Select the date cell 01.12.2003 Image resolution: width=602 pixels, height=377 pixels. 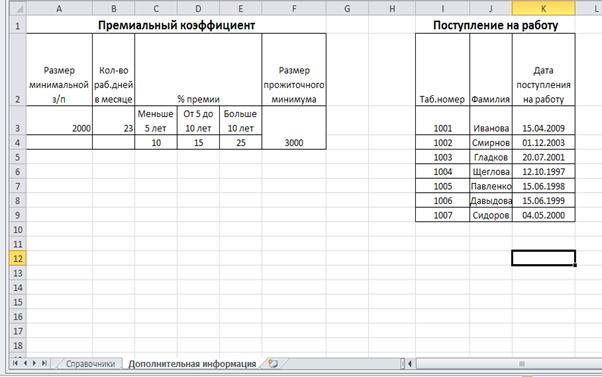(x=544, y=142)
